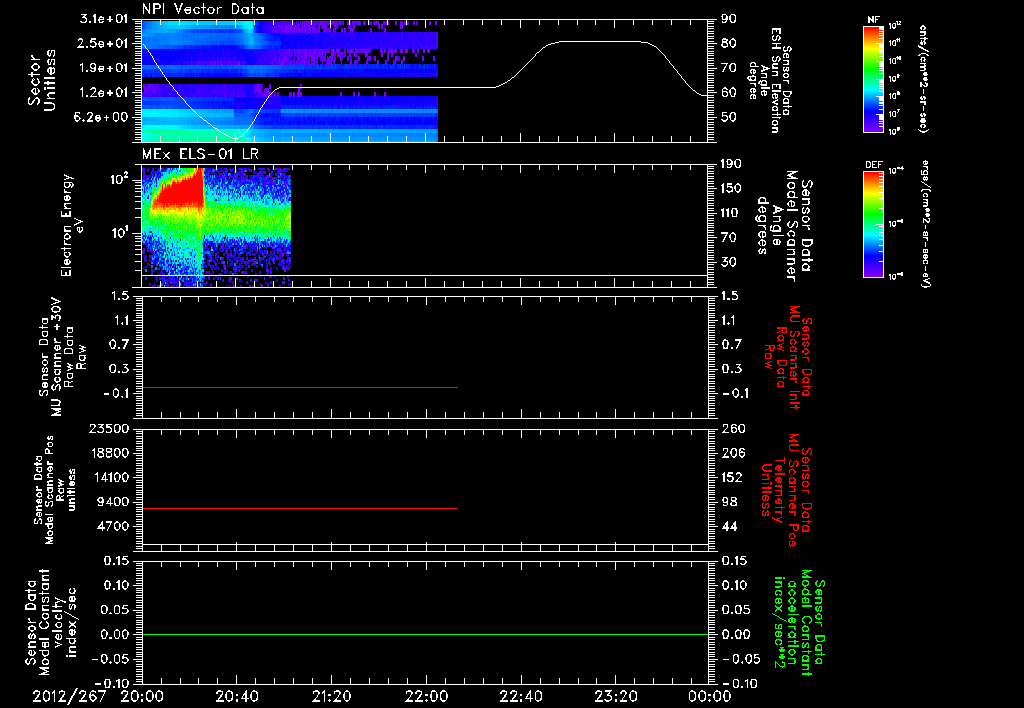Click the 2.5e+01 sector tick value
This screenshot has width=1024, height=708.
[103, 43]
